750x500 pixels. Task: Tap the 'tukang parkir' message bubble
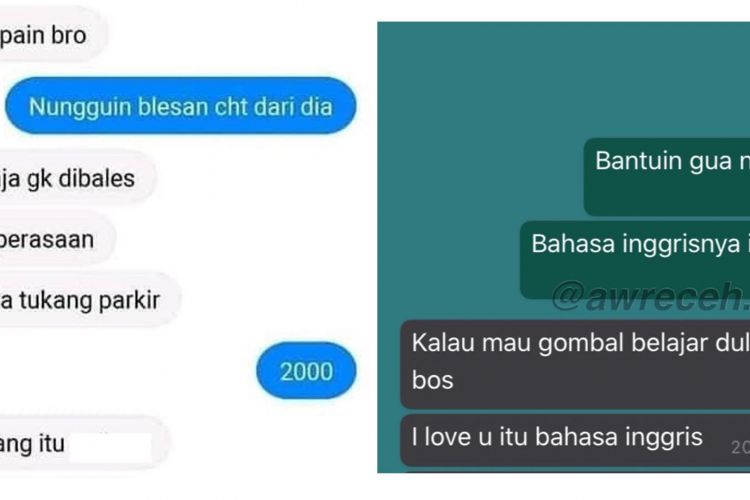point(89,300)
